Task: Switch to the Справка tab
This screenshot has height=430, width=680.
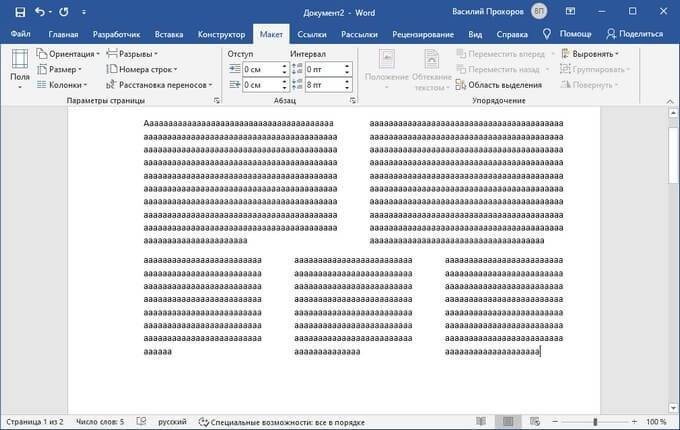Action: (512, 34)
